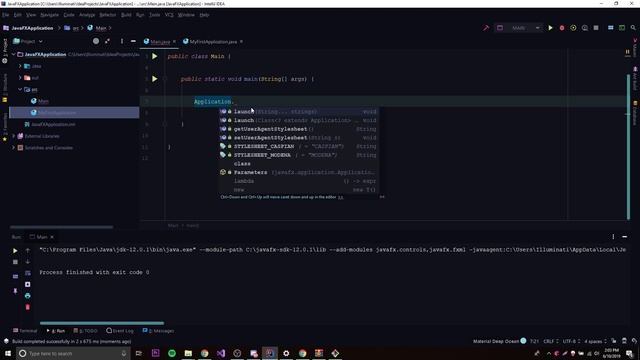Image resolution: width=640 pixels, height=360 pixels.
Task: Open the TODO tool window
Action: pos(85,331)
